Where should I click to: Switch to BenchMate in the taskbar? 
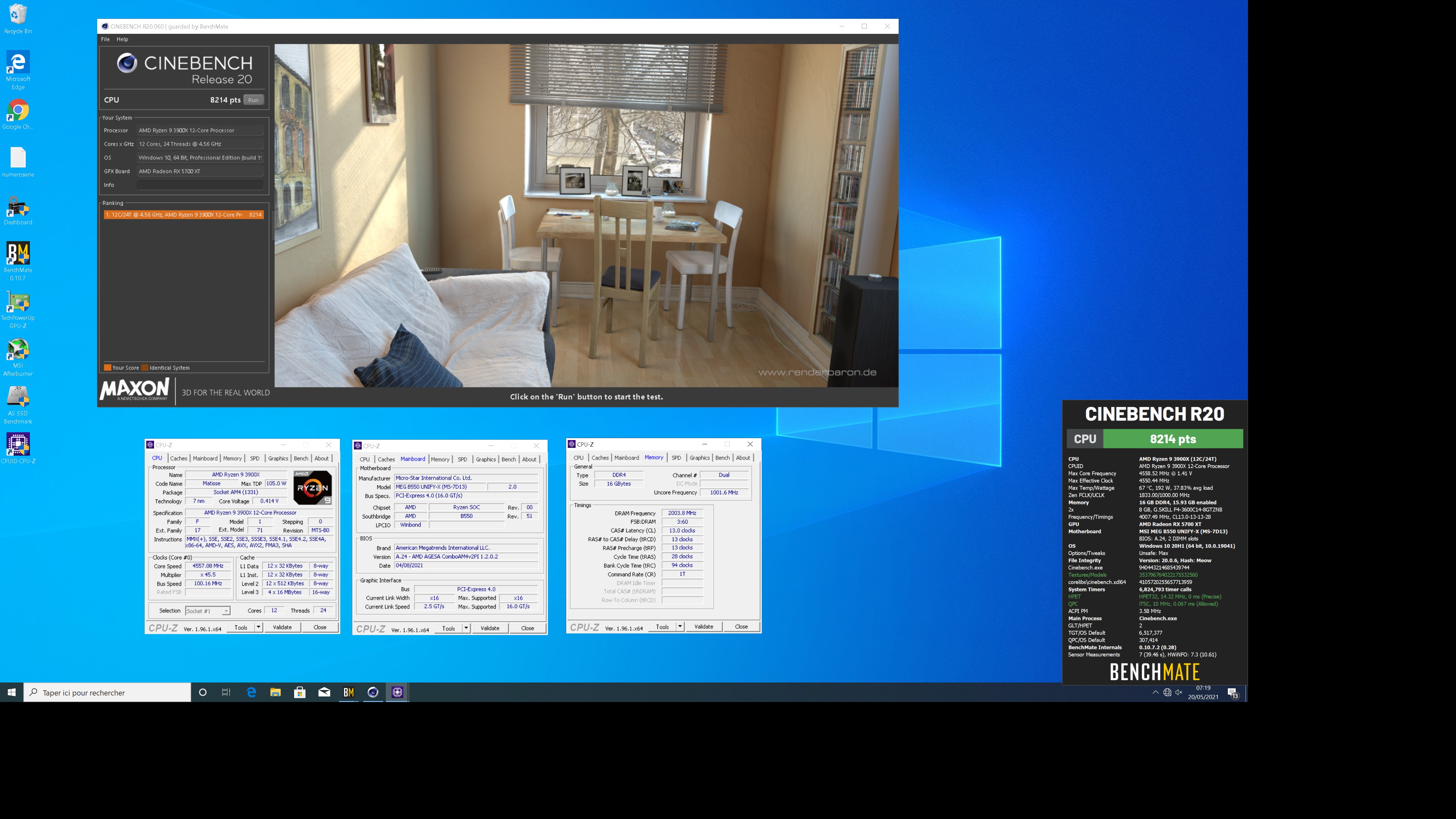[x=349, y=692]
